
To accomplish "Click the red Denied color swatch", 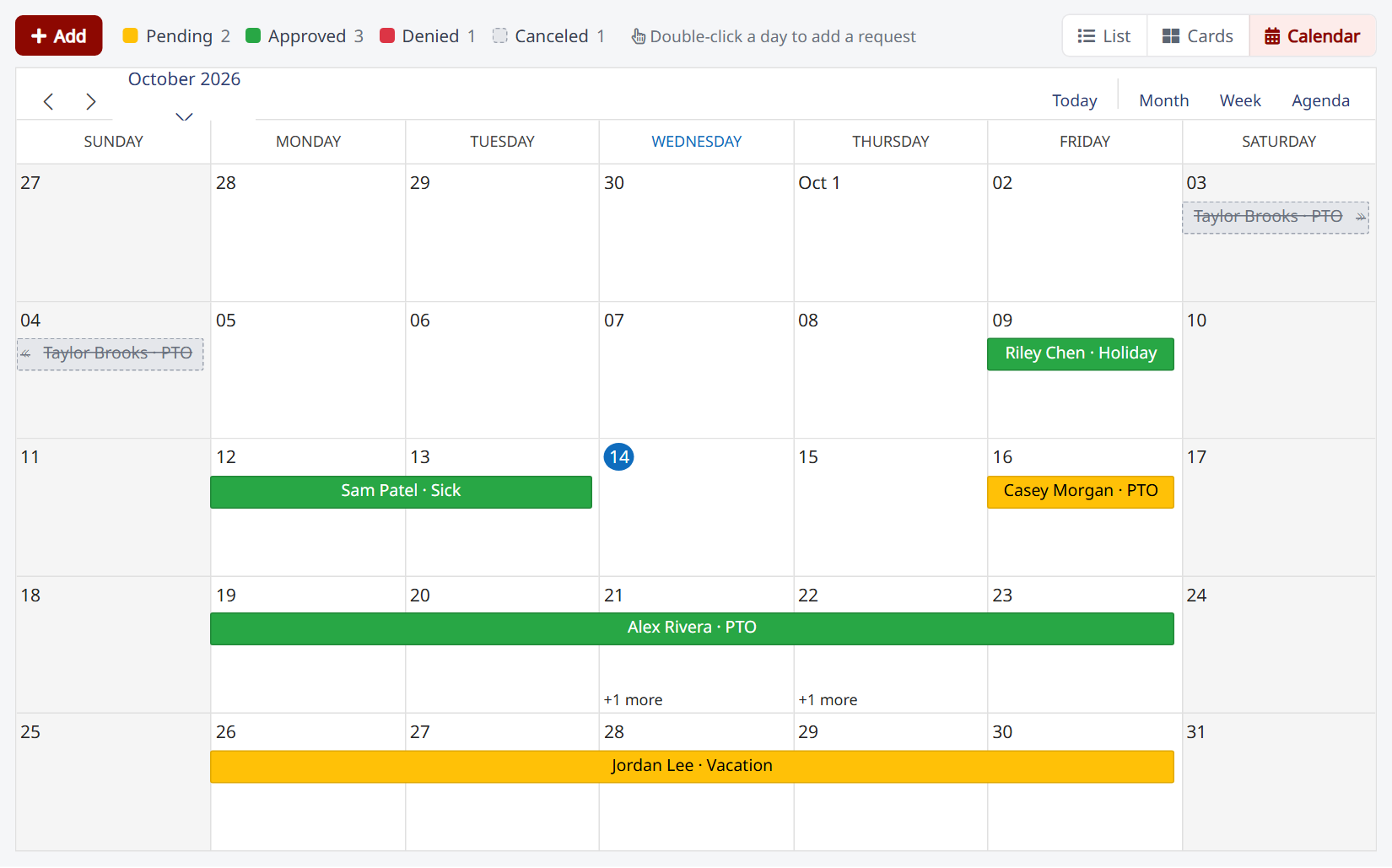I will click(x=387, y=35).
